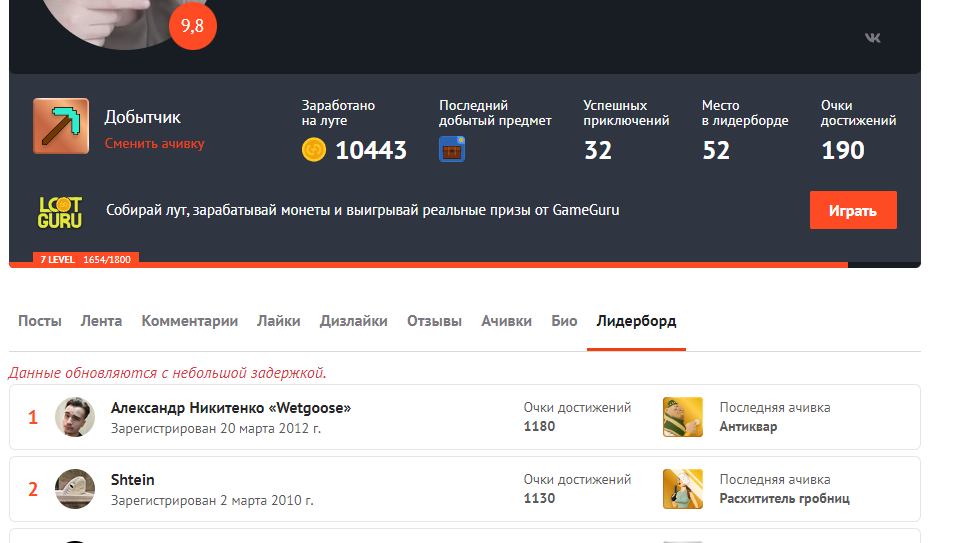Click the Расхититель гробниц achievement name

click(x=784, y=499)
